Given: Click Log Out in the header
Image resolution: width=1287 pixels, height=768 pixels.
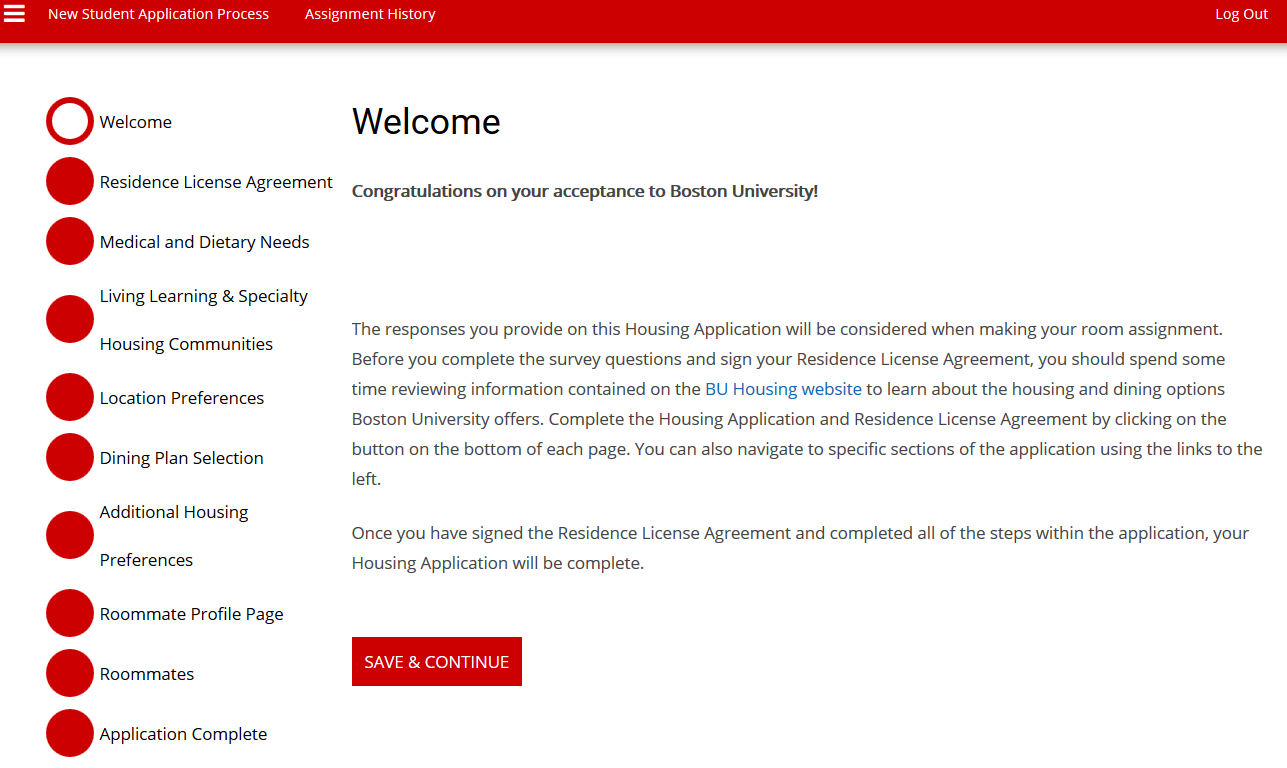Looking at the screenshot, I should 1241,14.
